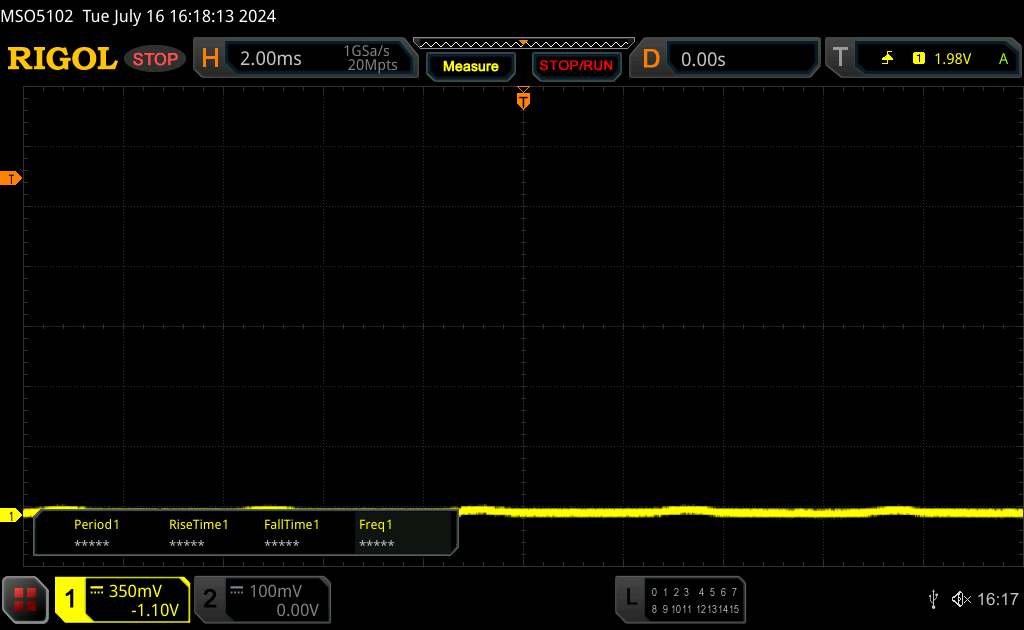Click the trigger sweep mode A indicator

coord(1003,59)
